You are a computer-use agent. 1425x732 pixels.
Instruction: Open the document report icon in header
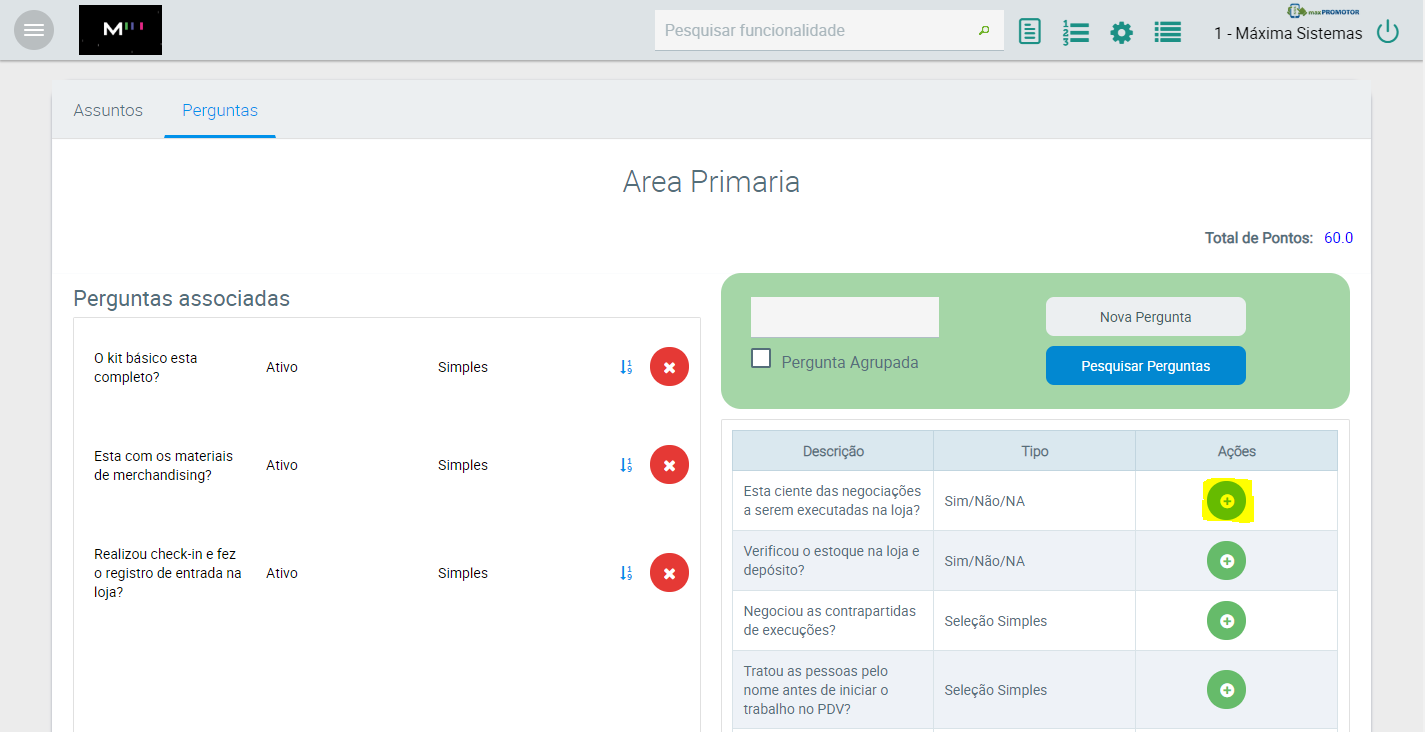(x=1029, y=32)
